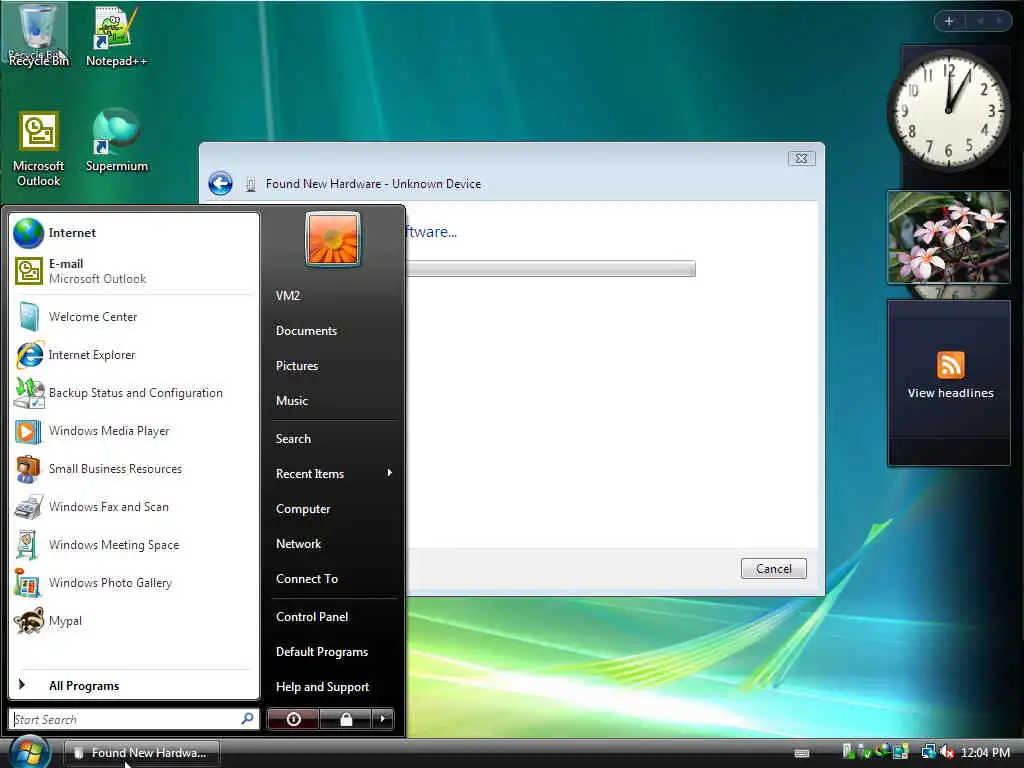Image resolution: width=1024 pixels, height=768 pixels.
Task: Click the Power sleep button
Action: click(x=293, y=719)
